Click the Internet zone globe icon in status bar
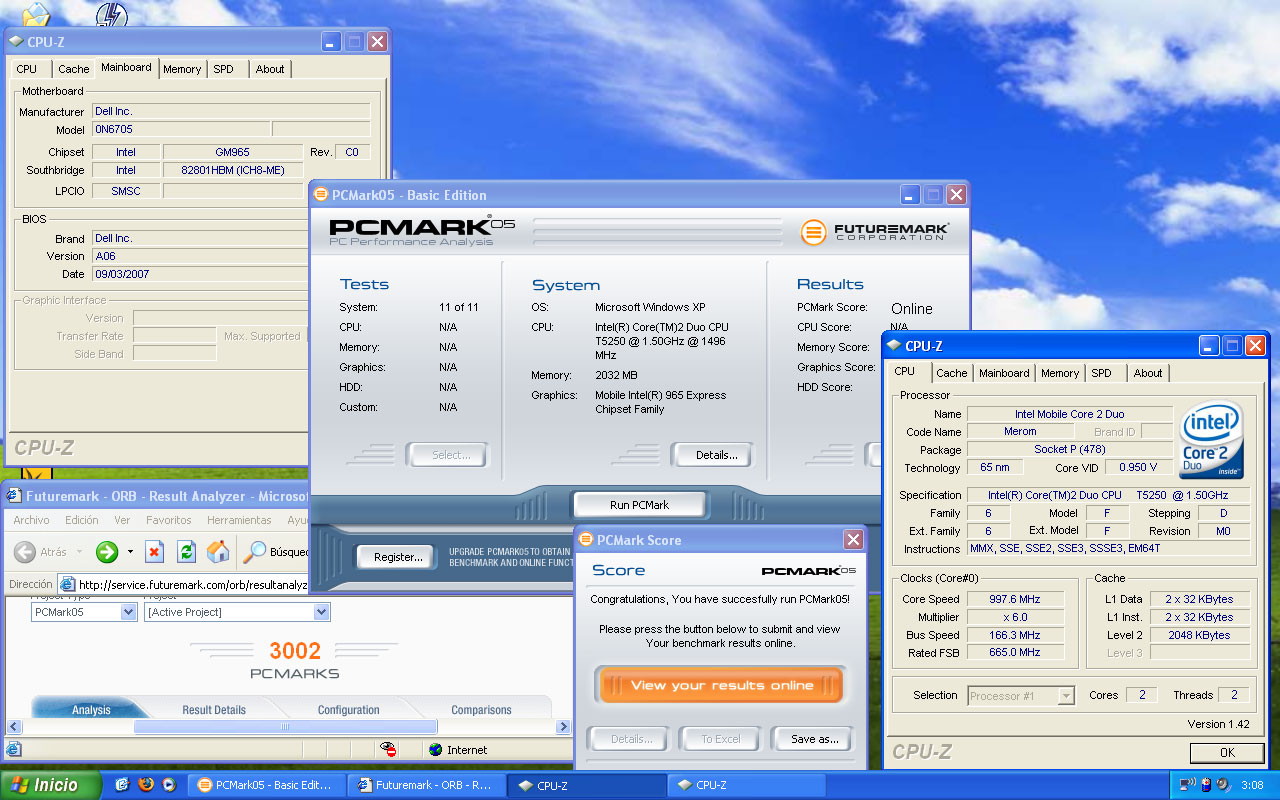Screen dimensions: 1280x800 tap(435, 749)
